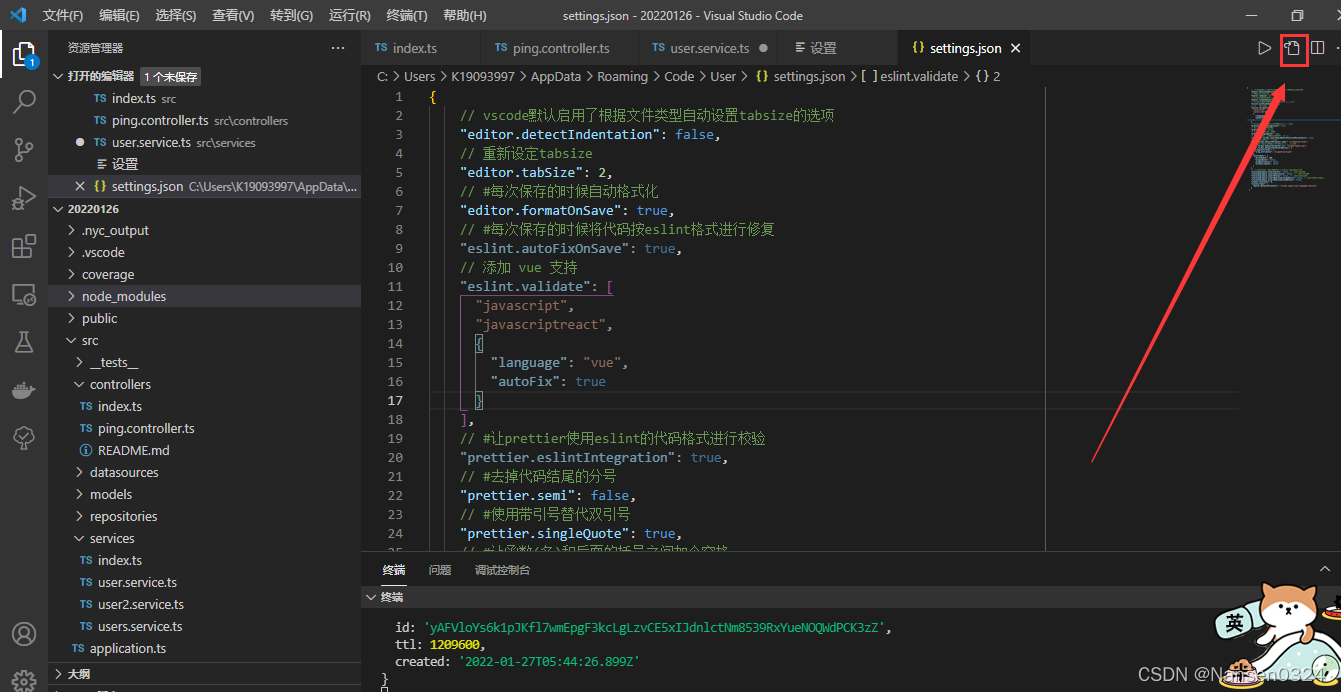
Task: Open the Docker view
Action: coord(24,390)
